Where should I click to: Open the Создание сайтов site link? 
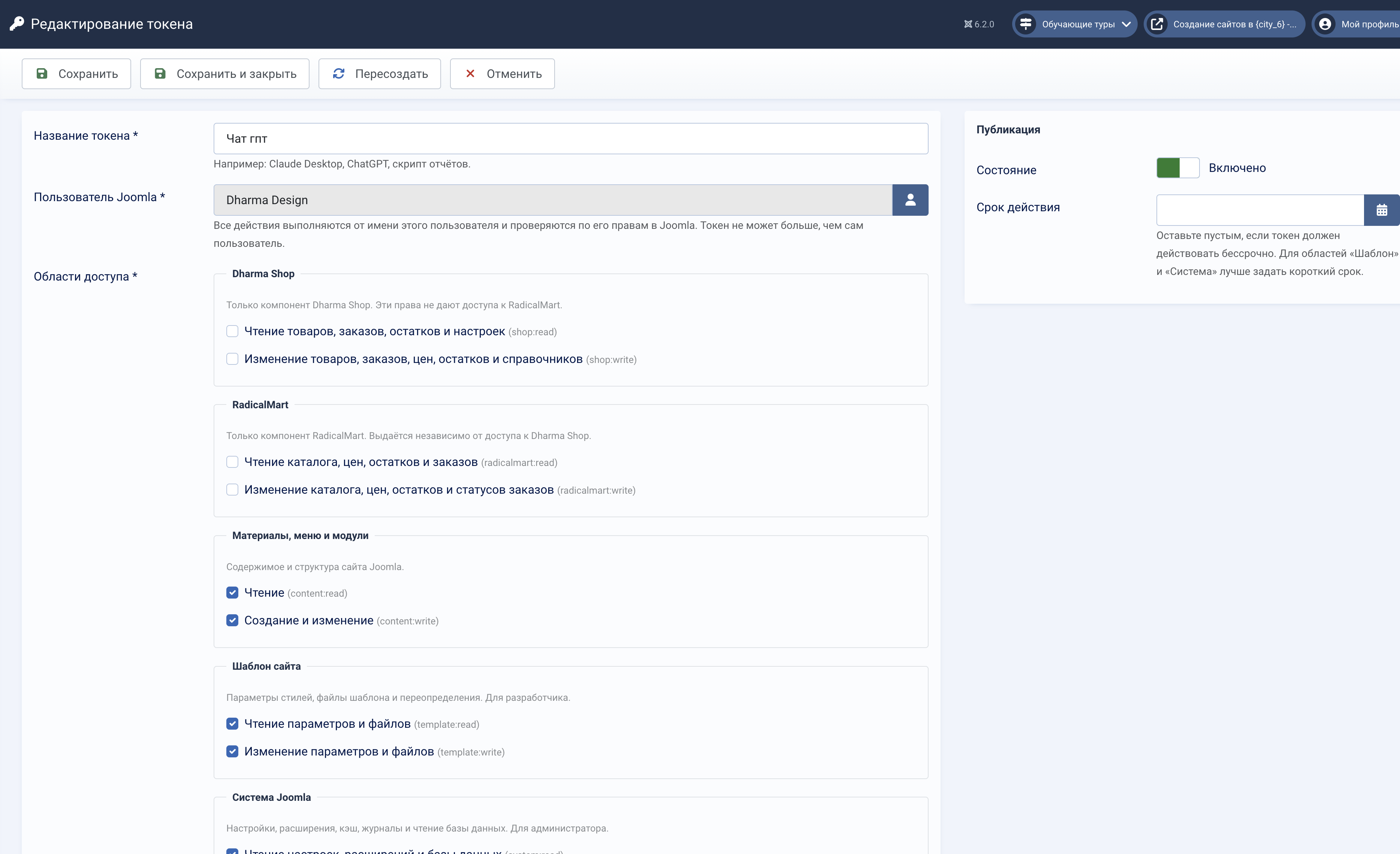point(1224,24)
